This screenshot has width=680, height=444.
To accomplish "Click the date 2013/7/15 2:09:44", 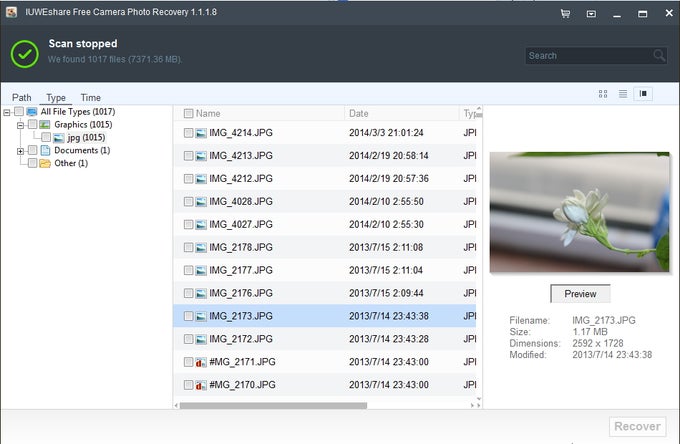I will 386,294.
